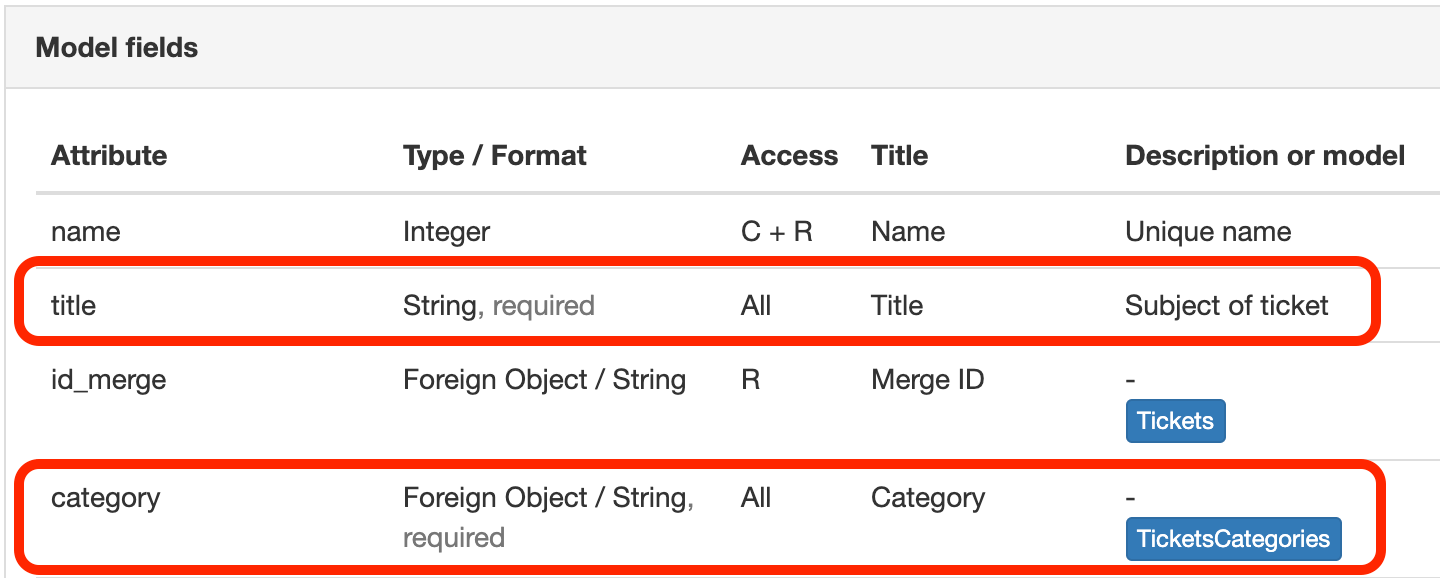Click the Access column header
Screen dimensions: 1440x578
[x=789, y=156]
